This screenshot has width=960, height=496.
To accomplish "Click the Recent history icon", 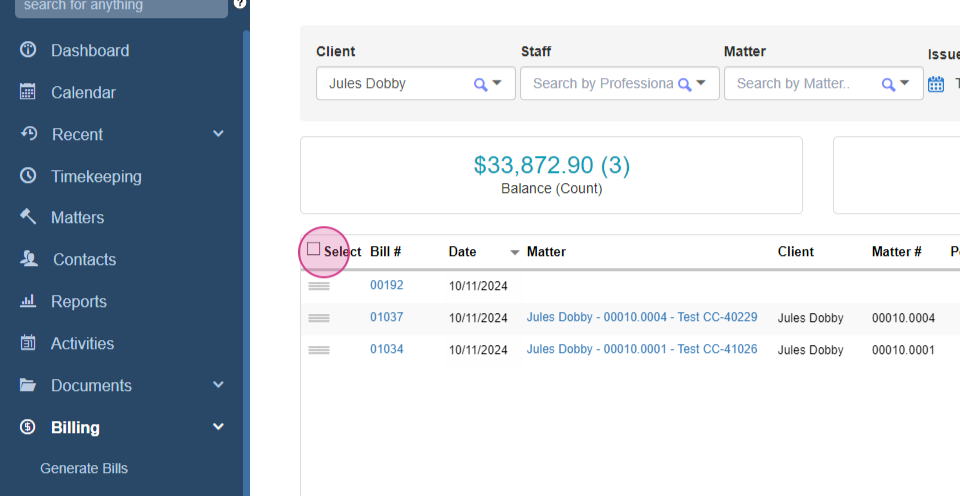I will point(29,133).
